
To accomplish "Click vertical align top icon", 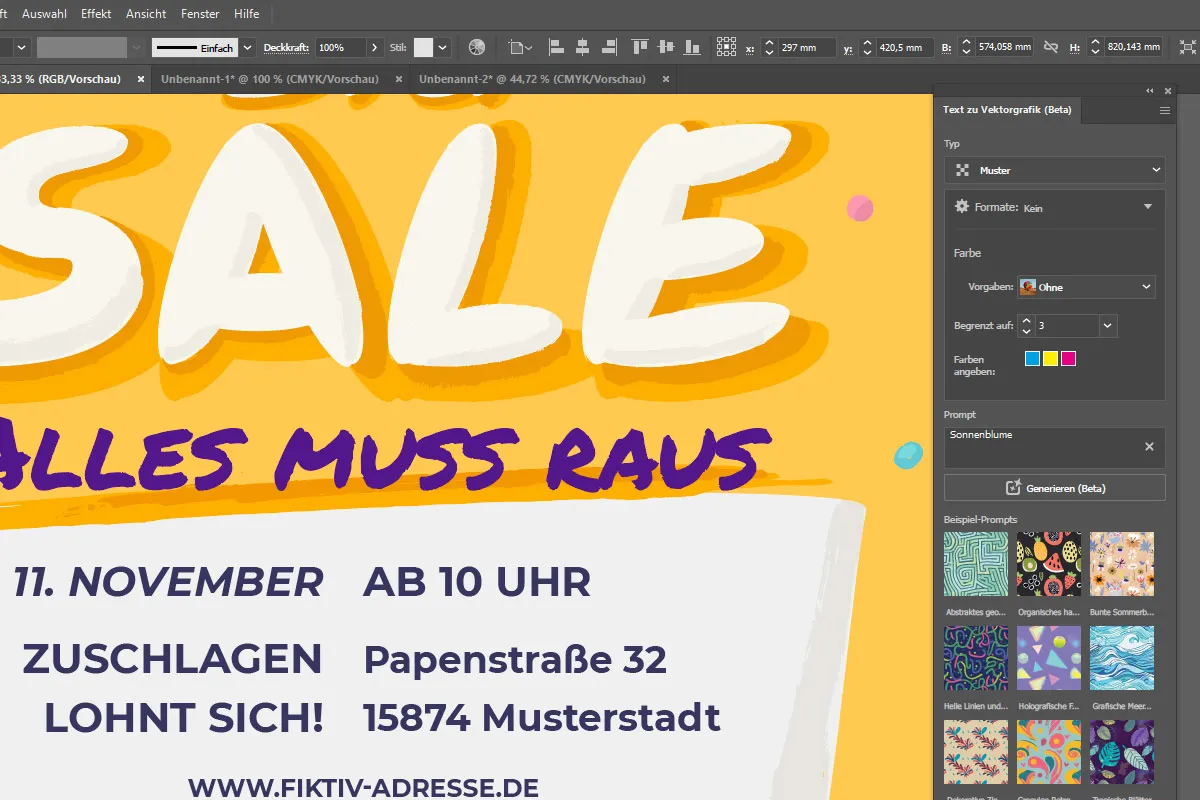I will (640, 47).
